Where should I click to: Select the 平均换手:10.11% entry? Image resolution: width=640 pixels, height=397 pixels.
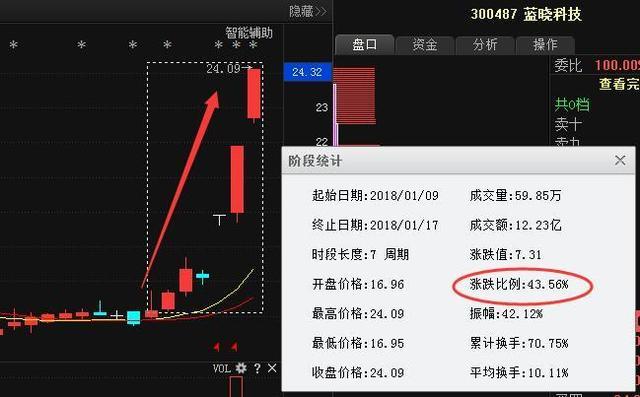519,373
